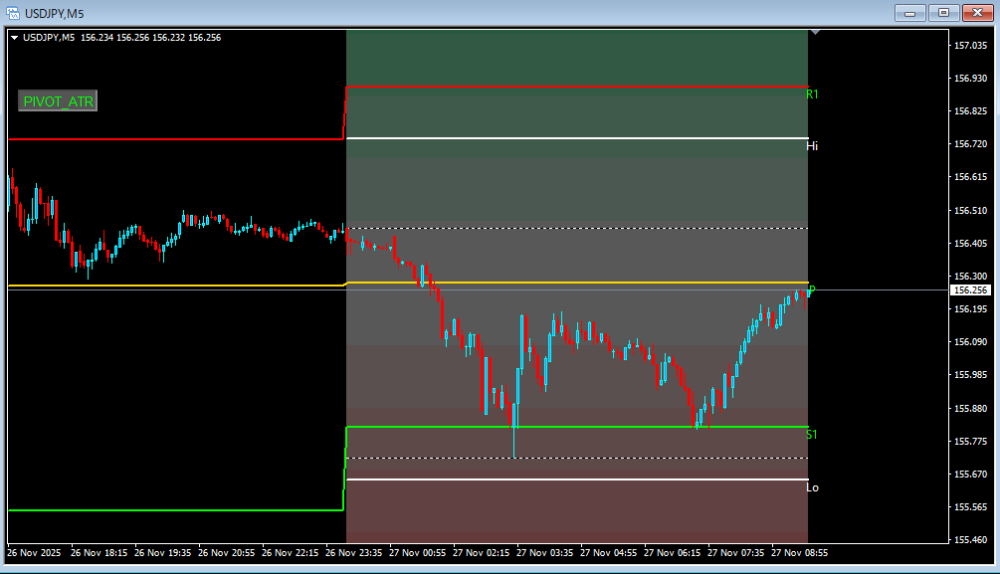
Task: Click the 27 Nov 03:35 time label
Action: 548,552
